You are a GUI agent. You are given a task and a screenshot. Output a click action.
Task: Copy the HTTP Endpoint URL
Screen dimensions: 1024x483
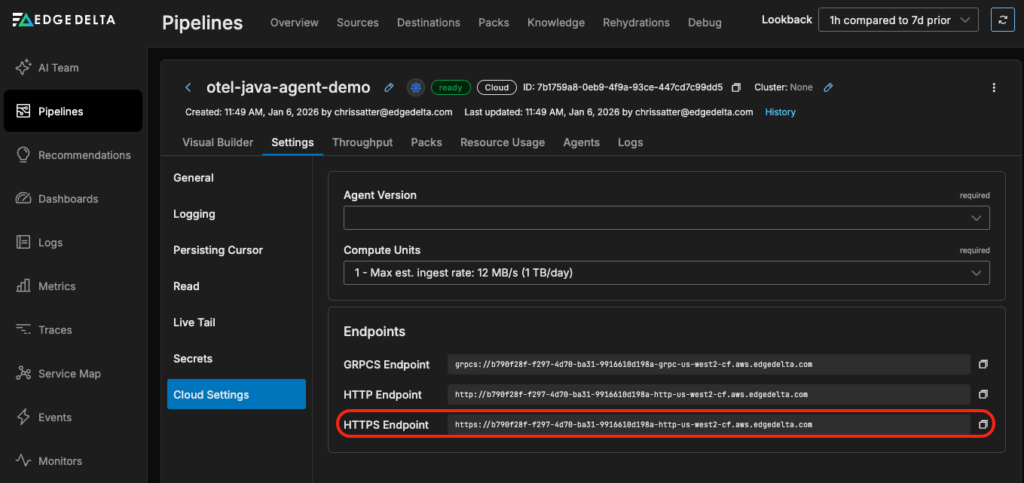coord(982,394)
